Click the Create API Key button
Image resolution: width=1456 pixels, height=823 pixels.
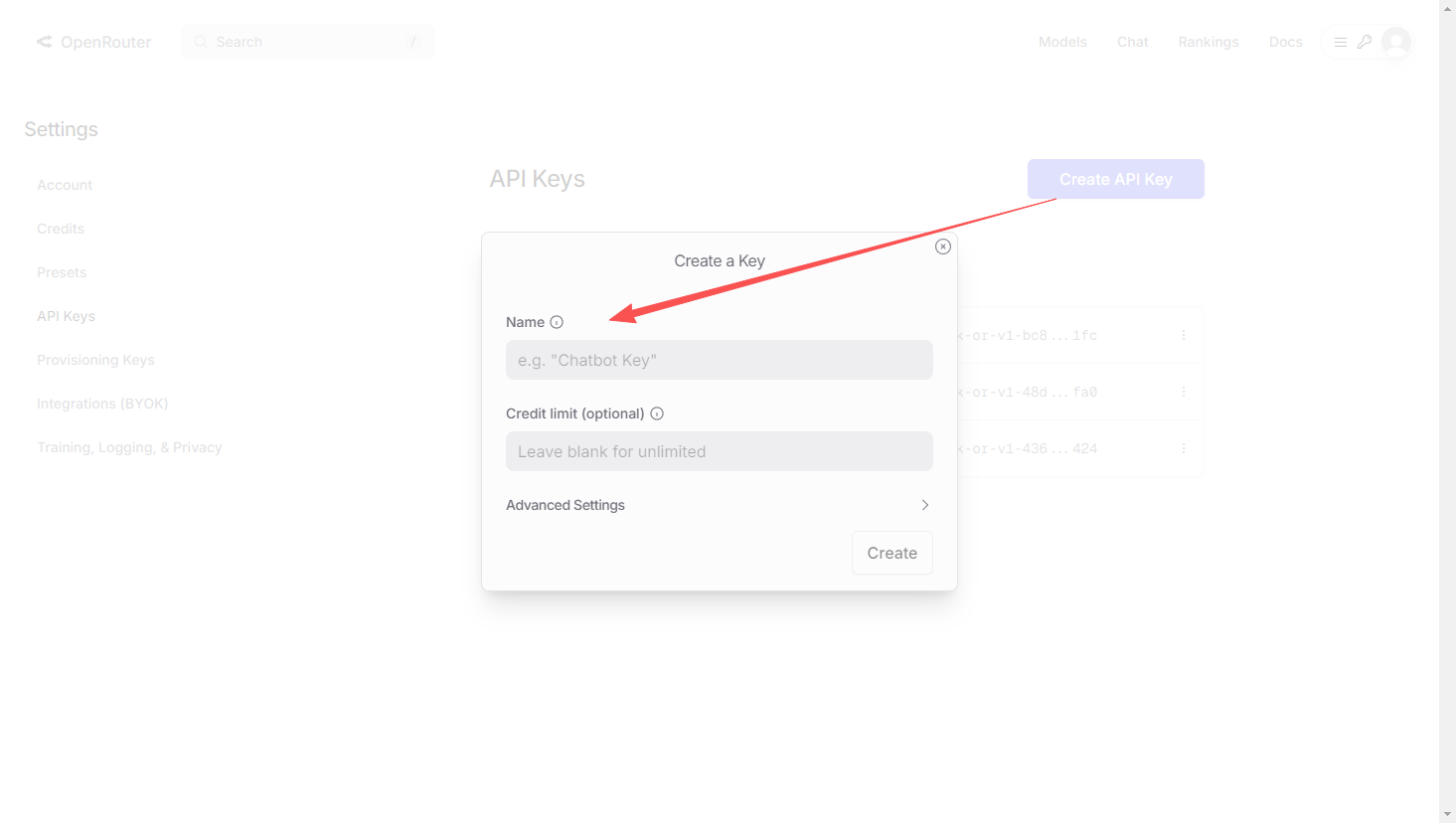tap(1116, 179)
